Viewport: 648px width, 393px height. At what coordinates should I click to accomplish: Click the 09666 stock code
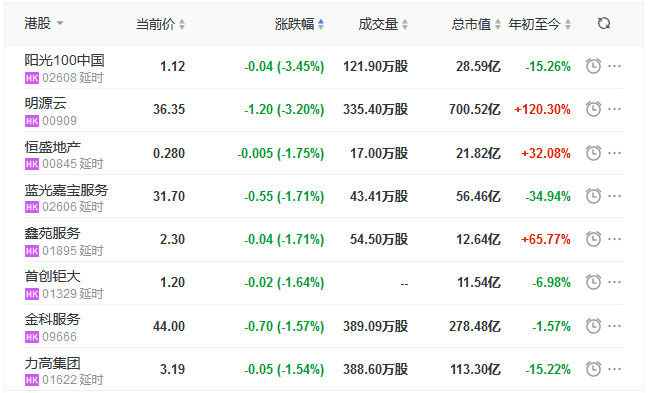[x=60, y=337]
